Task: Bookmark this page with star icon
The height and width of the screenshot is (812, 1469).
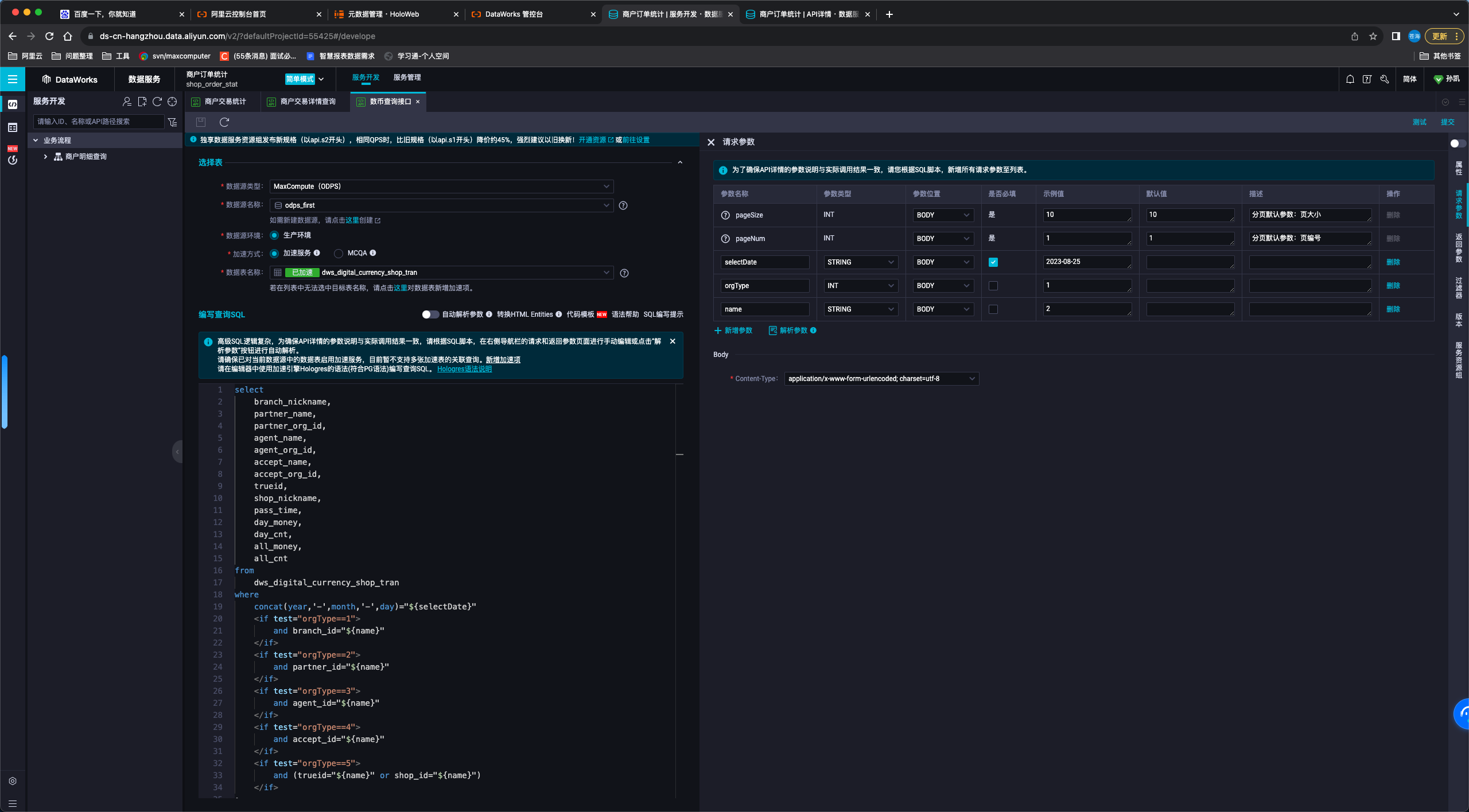Action: coord(1373,36)
